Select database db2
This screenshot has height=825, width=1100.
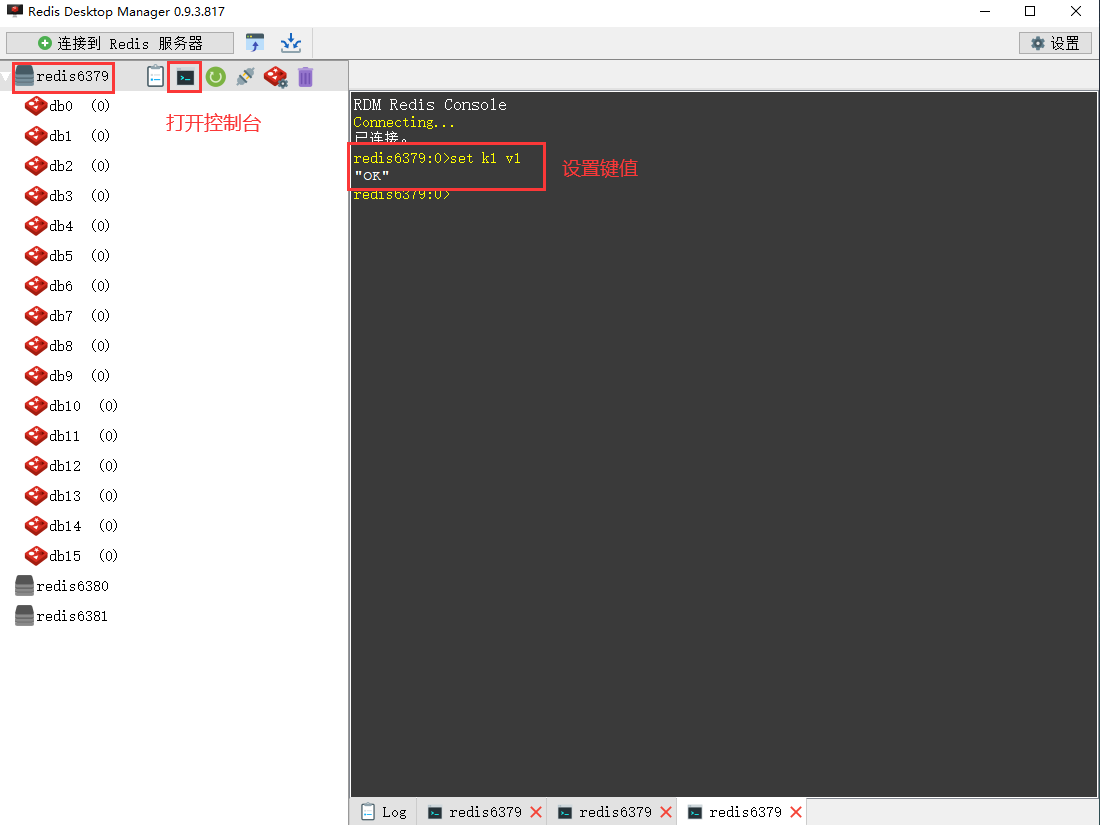coord(61,166)
